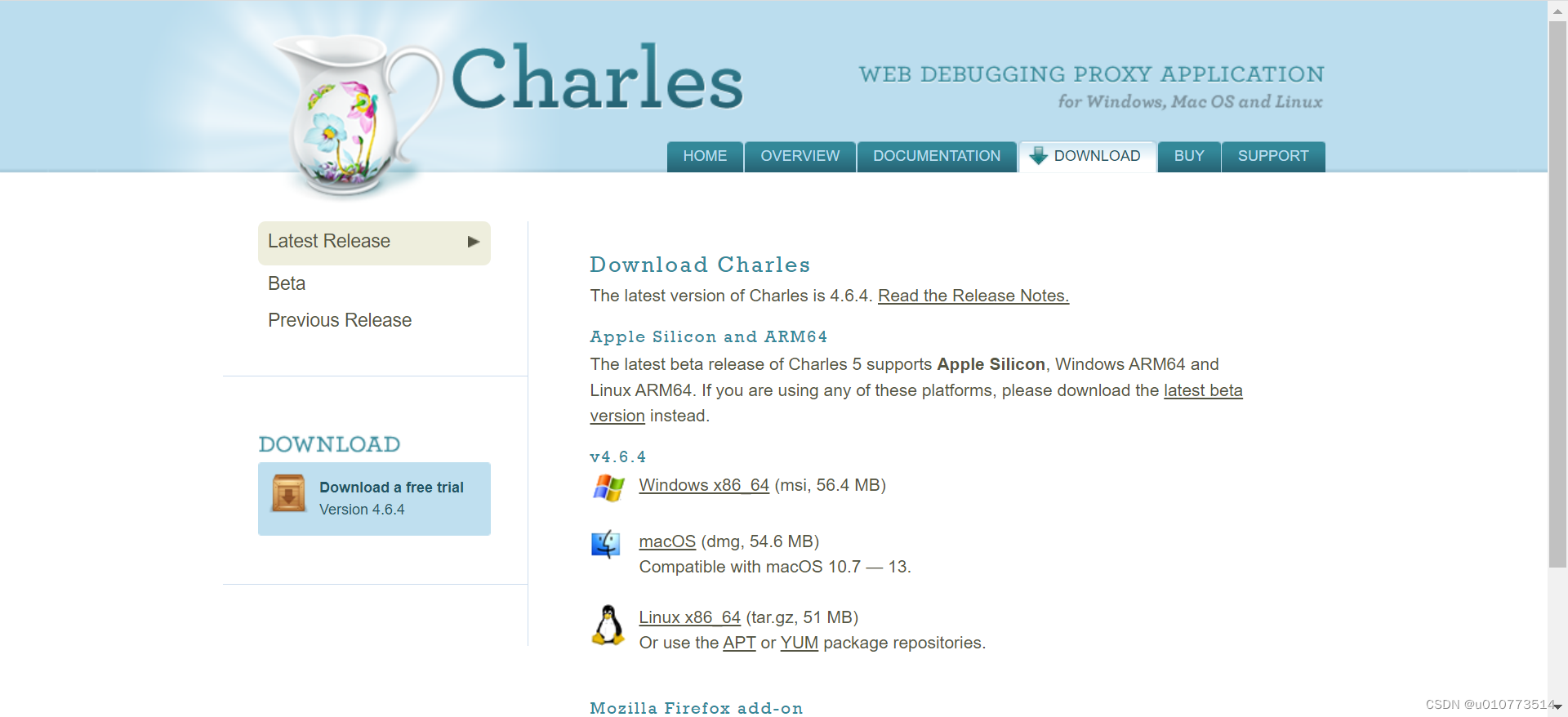
Task: Click Compatible with macOS 10.7 text
Action: coord(775,567)
